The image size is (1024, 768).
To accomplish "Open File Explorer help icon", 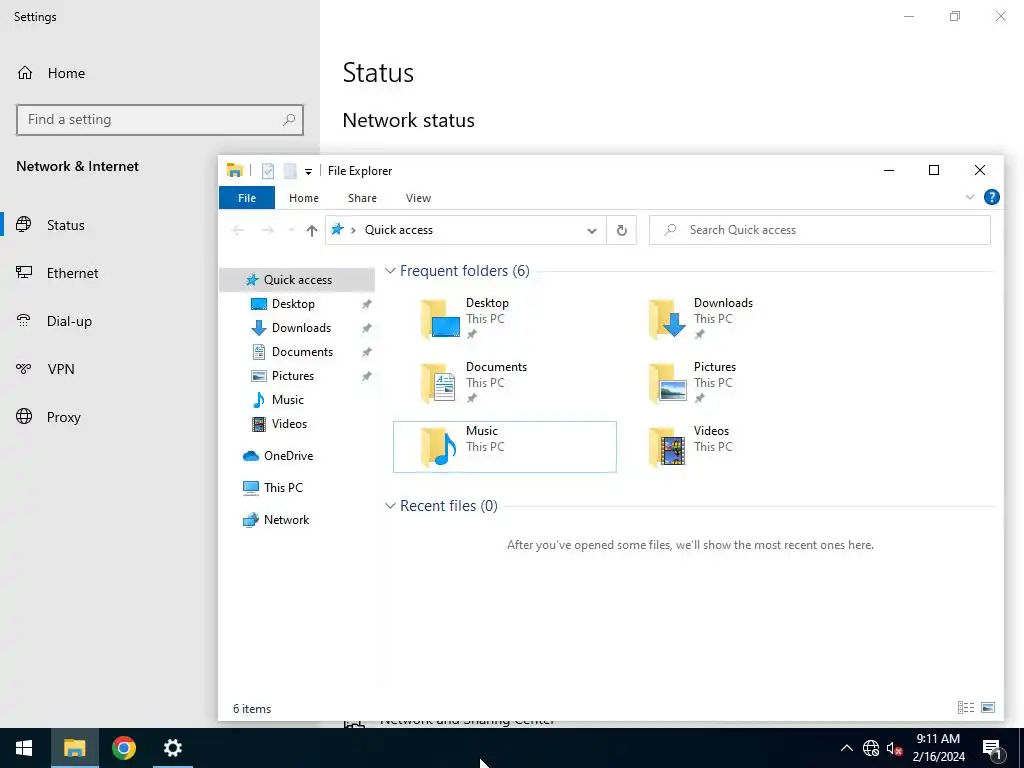I will (x=991, y=197).
